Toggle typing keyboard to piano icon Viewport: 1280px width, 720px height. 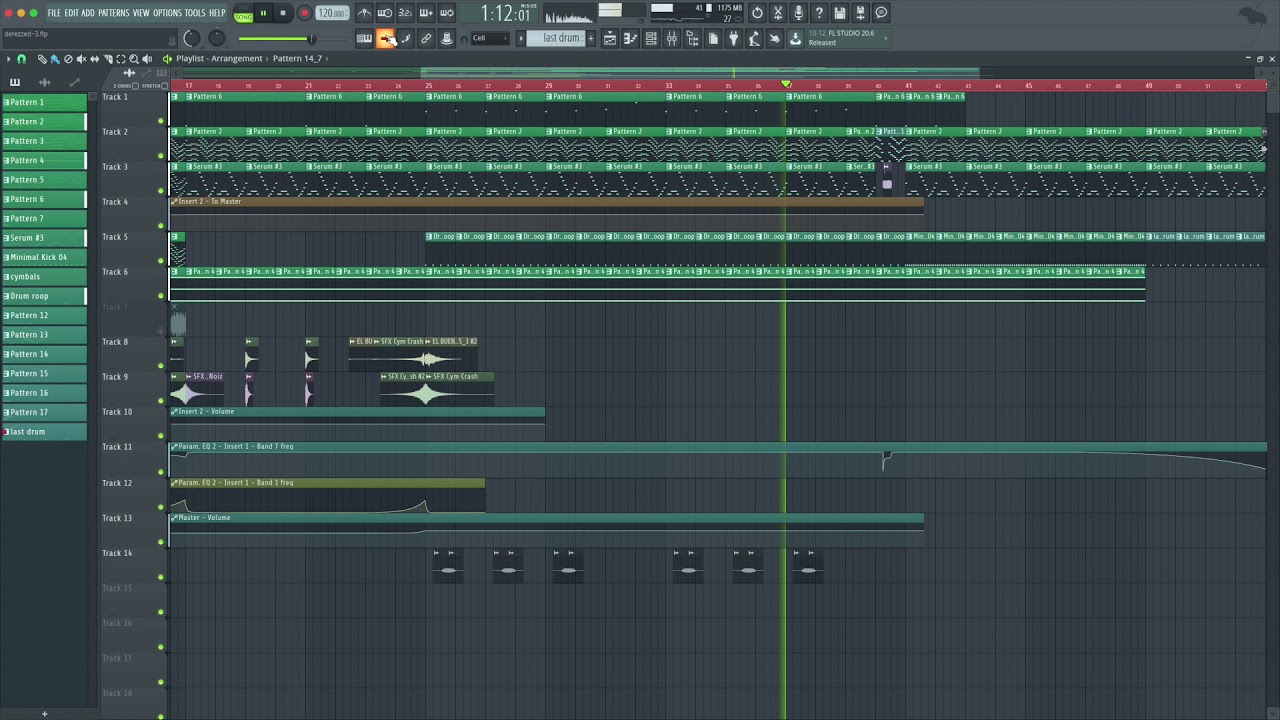pyautogui.click(x=364, y=38)
